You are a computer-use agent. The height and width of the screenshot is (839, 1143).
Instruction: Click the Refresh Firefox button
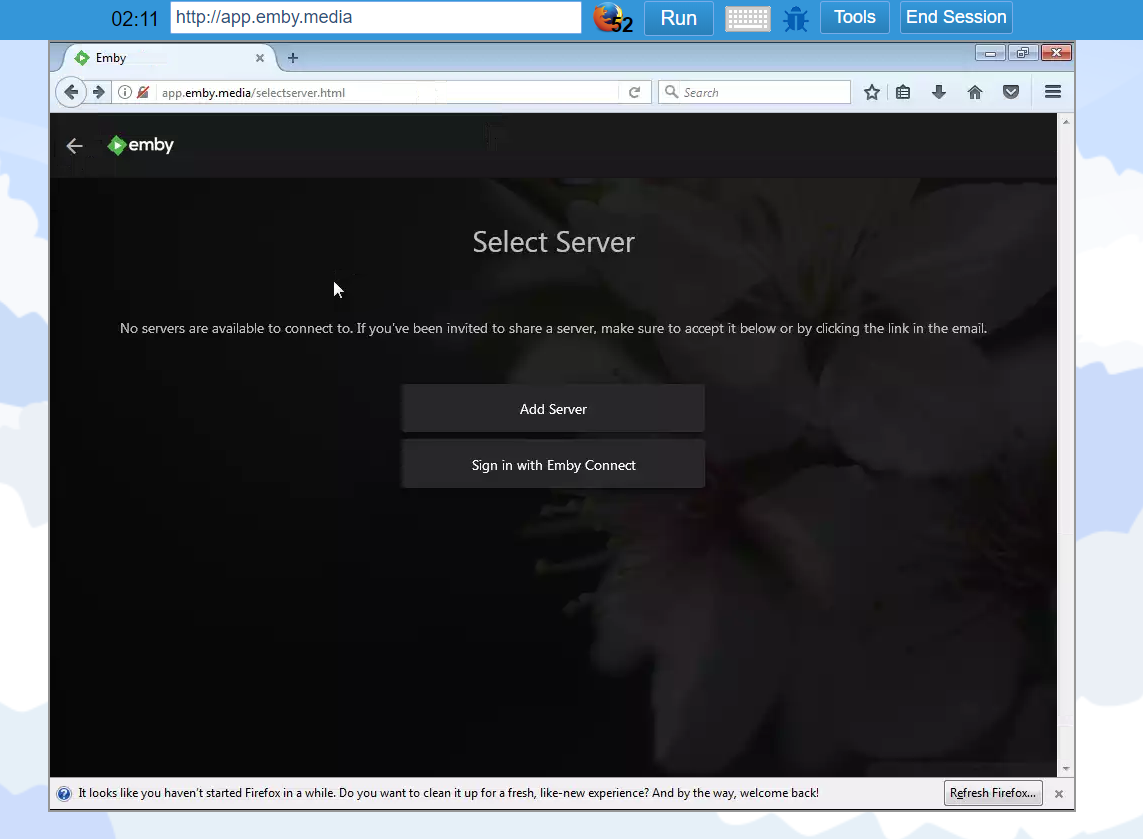click(x=993, y=793)
